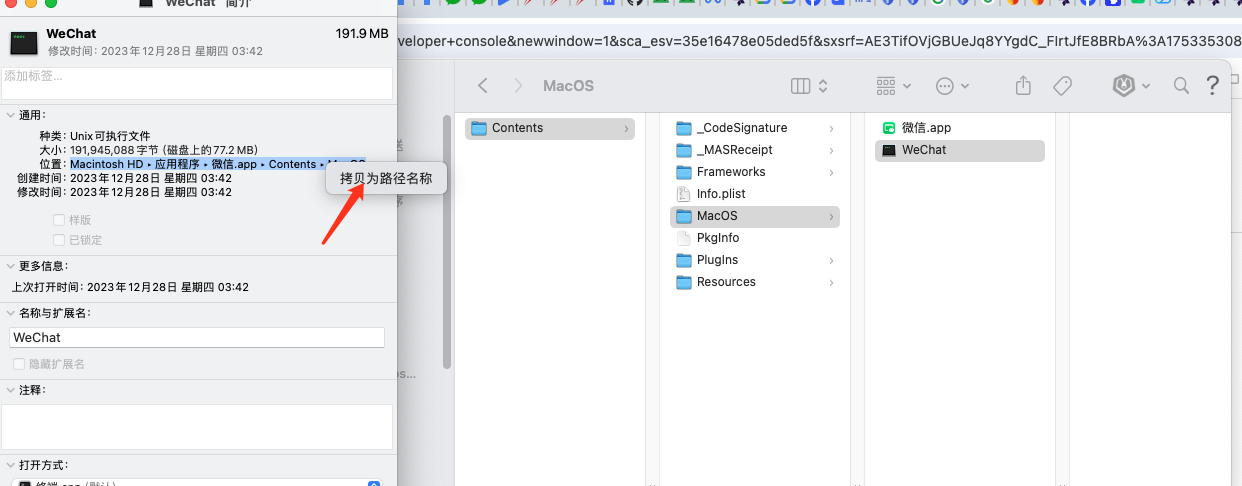Click the Share icon in Finder toolbar
This screenshot has width=1242, height=486.
click(1023, 86)
